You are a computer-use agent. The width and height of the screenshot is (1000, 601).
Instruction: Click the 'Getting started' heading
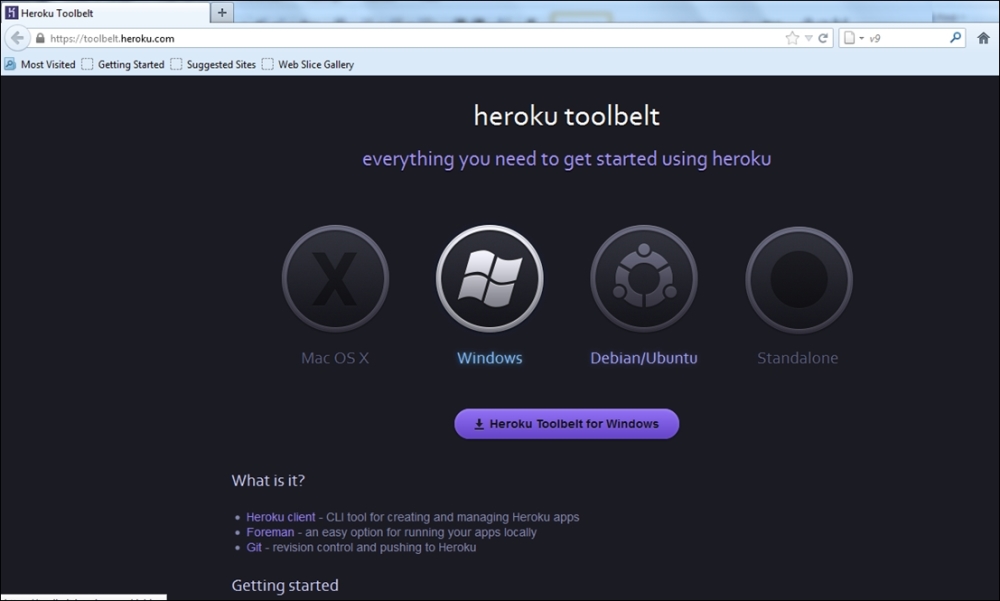[x=285, y=585]
